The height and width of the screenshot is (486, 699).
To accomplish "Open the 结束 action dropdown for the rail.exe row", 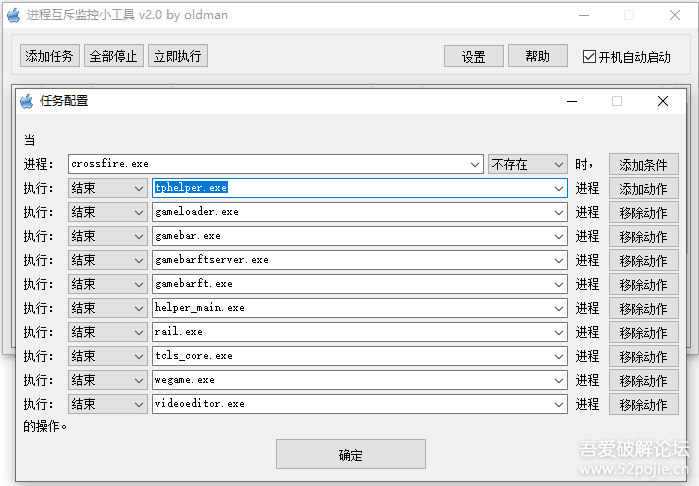I will tap(108, 333).
